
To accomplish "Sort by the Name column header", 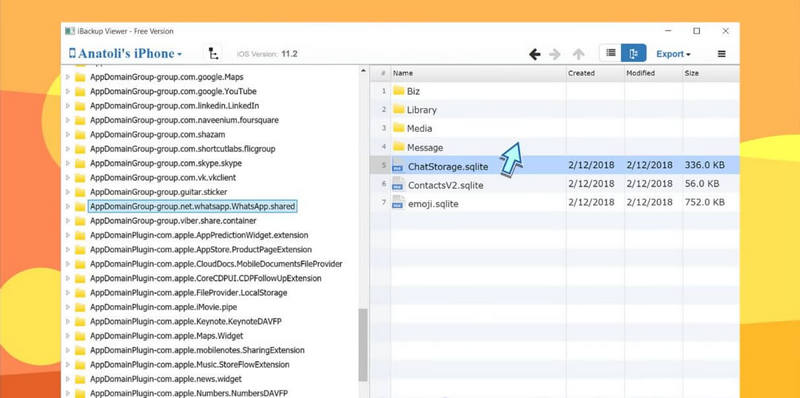I will [x=478, y=73].
